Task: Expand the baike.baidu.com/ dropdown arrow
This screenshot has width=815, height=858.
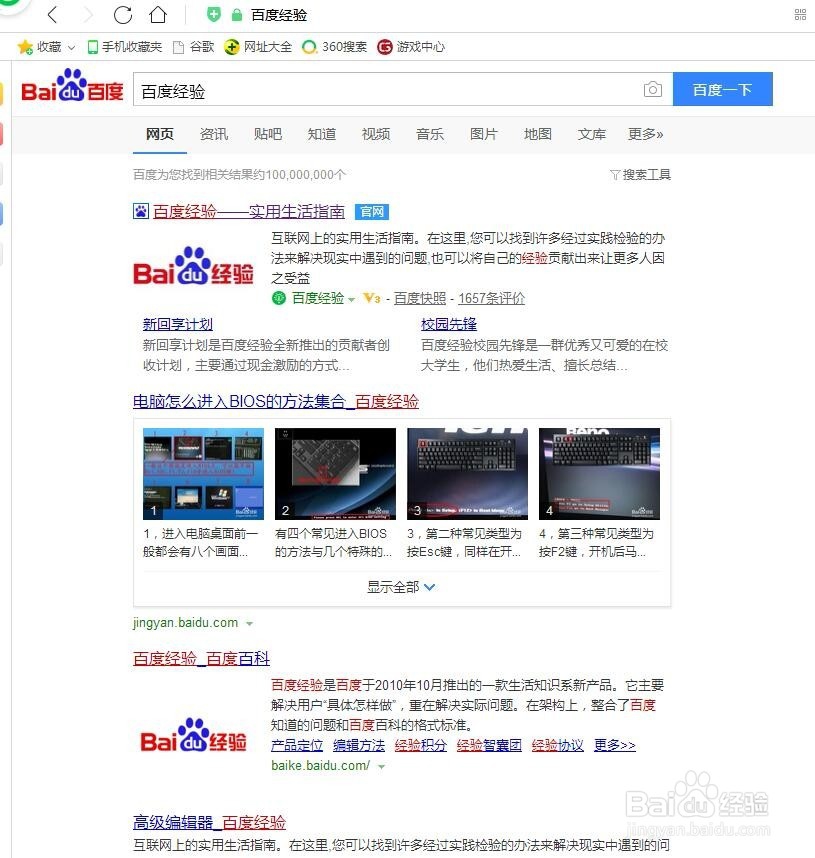Action: tap(382, 767)
